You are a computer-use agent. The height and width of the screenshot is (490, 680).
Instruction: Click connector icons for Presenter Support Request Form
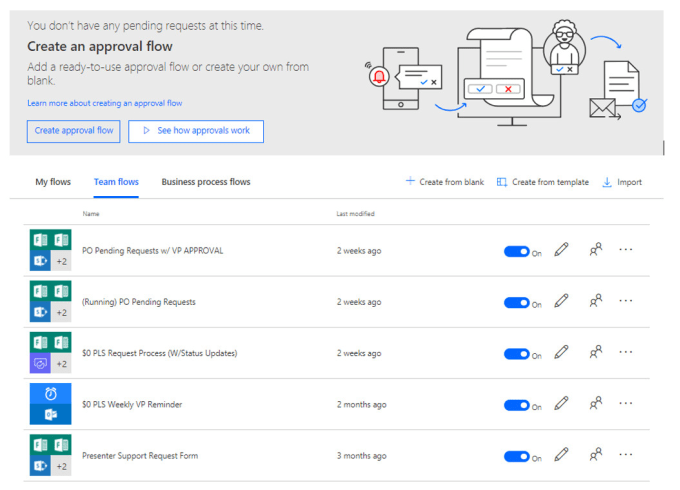click(50, 455)
